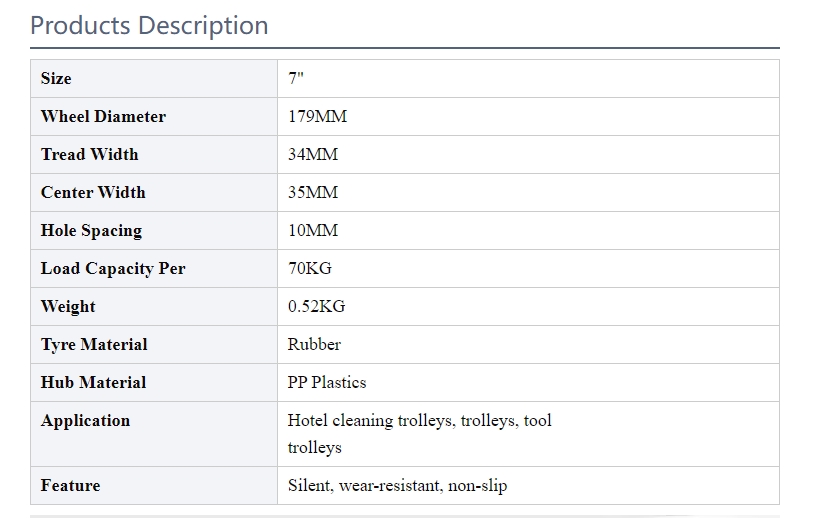The image size is (813, 518).
Task: Click the 7" size value
Action: pyautogui.click(x=296, y=78)
